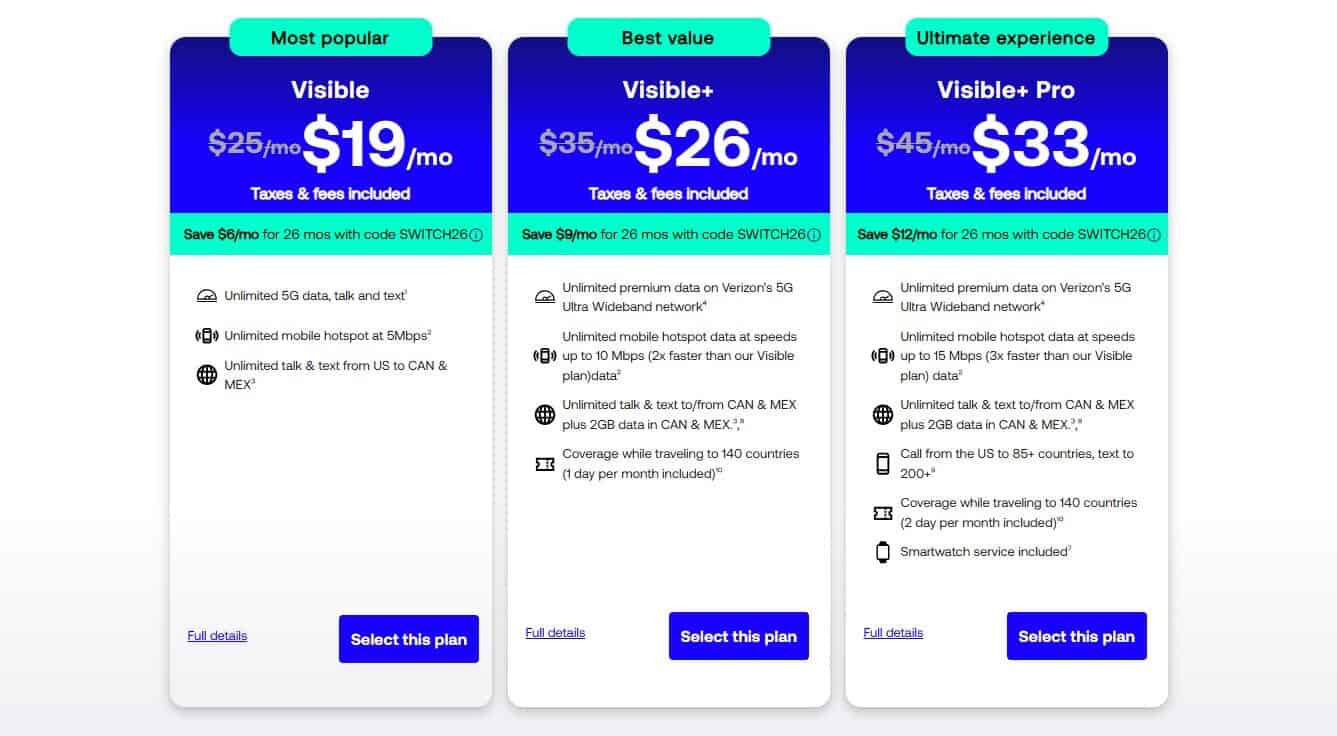Select the Visible $19/mo plan
The width and height of the screenshot is (1337, 736).
(x=408, y=639)
